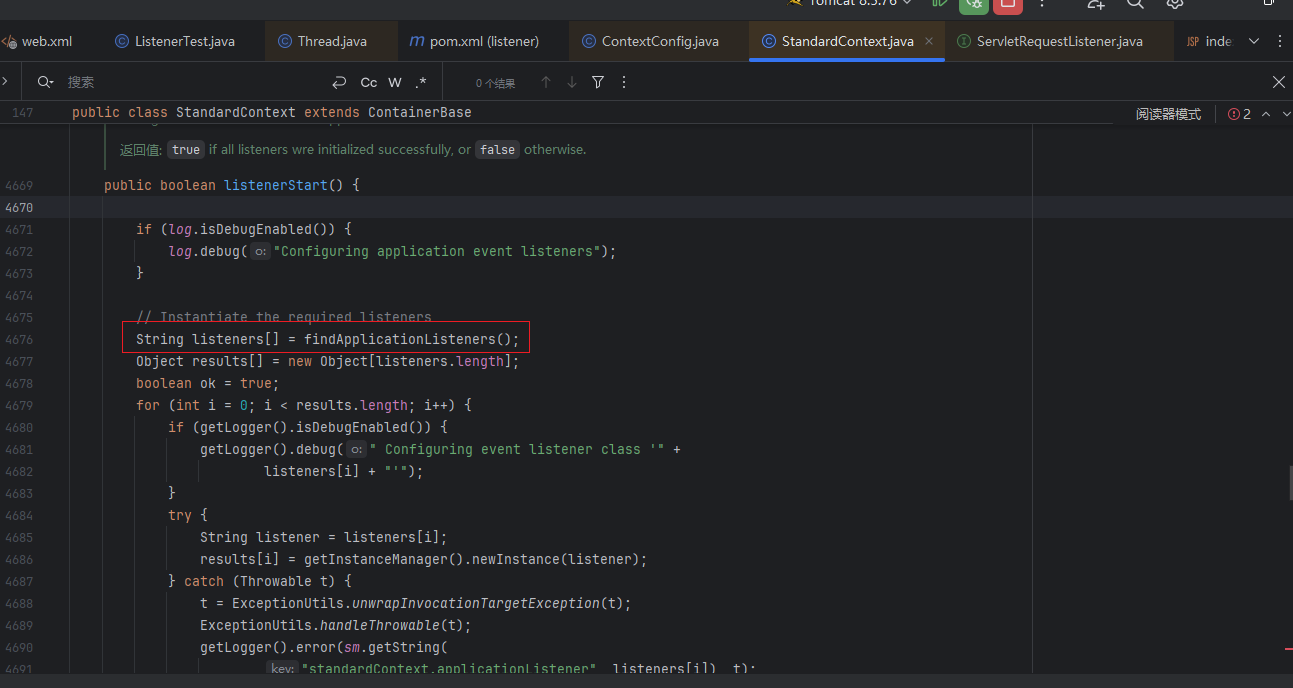Click the 'new Object[listeners.length]' expression
Screen dimensions: 1293x688
click(x=400, y=361)
